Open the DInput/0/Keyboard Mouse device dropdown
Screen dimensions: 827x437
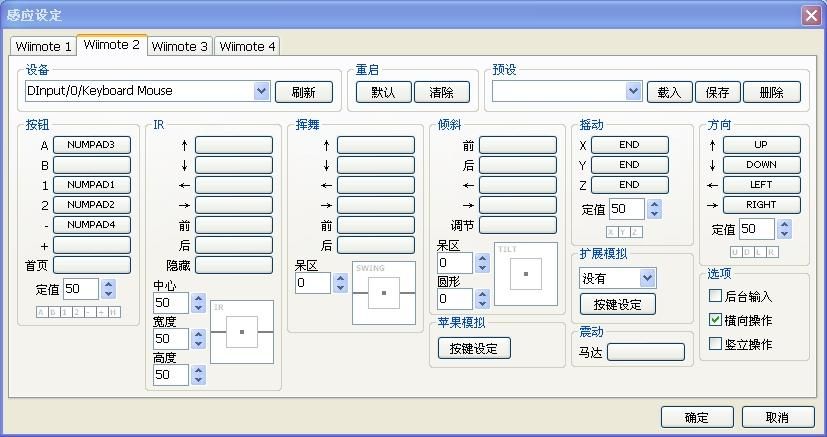[x=262, y=91]
